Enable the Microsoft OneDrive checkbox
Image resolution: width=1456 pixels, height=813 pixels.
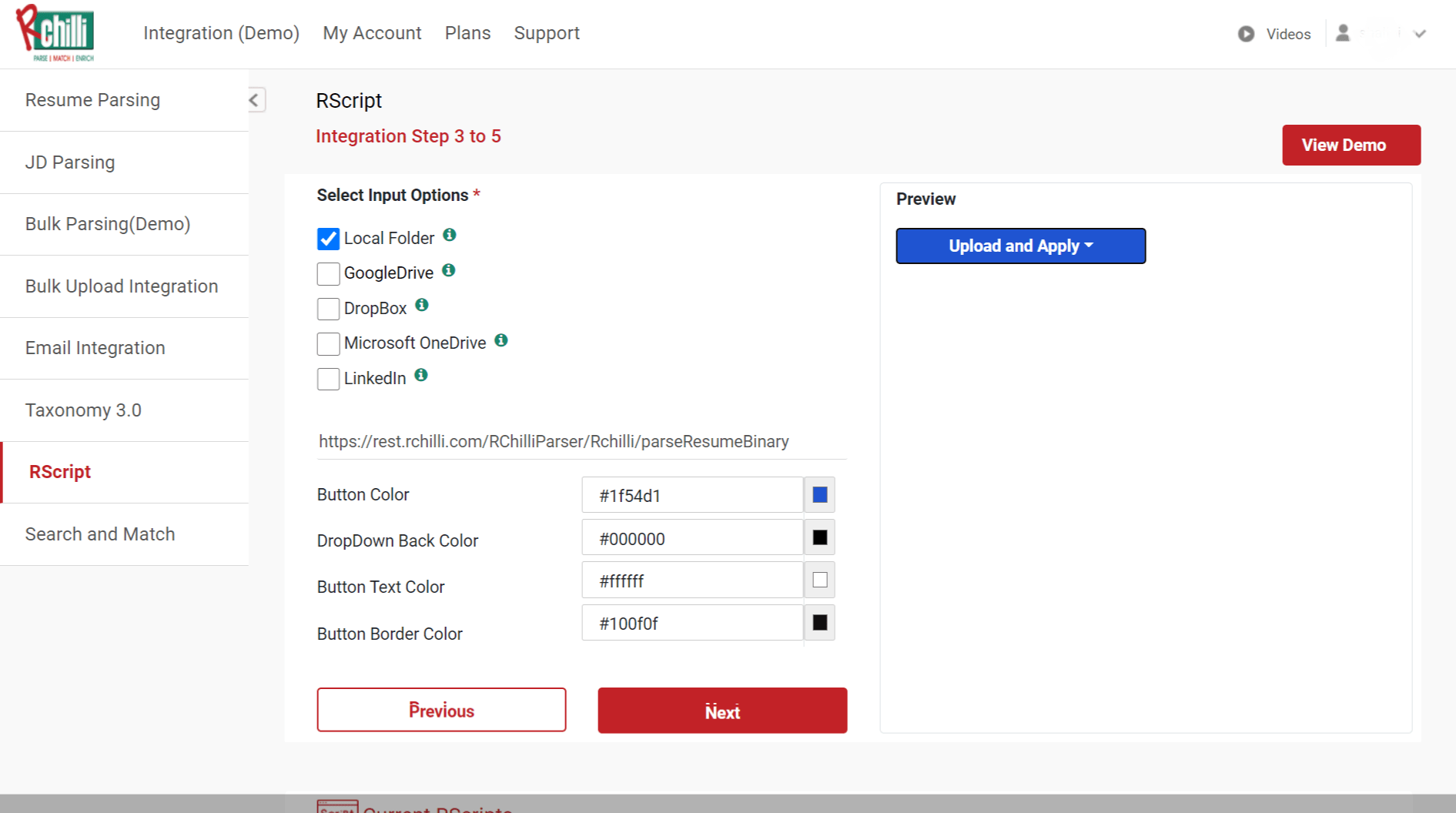point(328,343)
